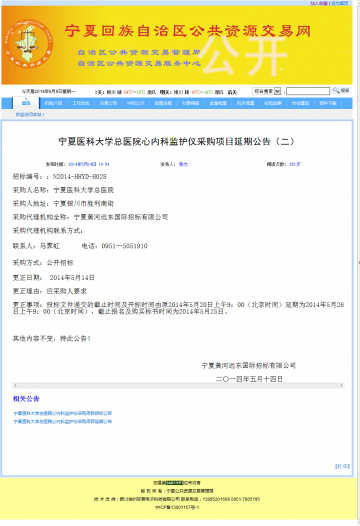Open the 协会建设 navigation item
This screenshot has height=526, width=360.
click(300, 103)
